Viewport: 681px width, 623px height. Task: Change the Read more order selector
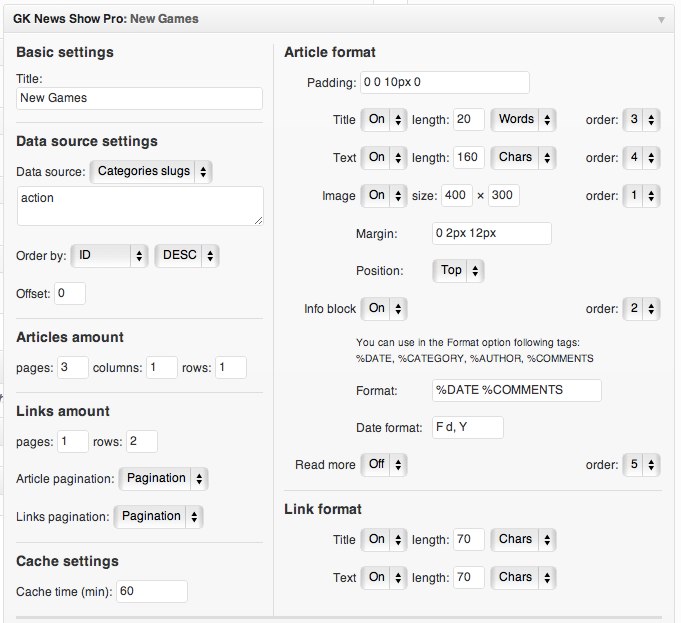click(641, 465)
